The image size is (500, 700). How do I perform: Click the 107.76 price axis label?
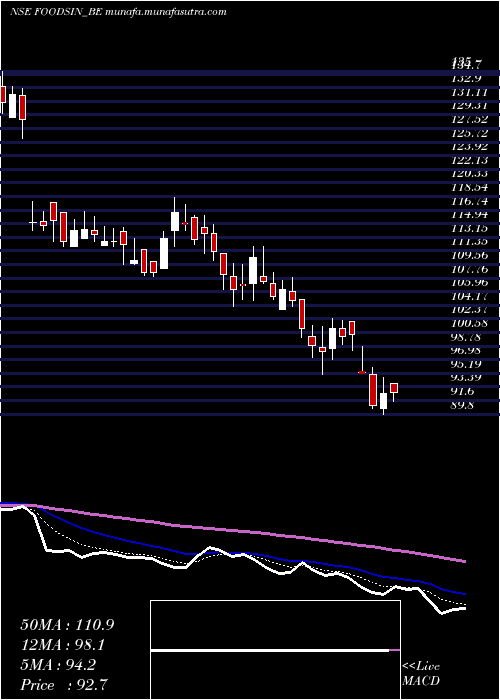470,269
